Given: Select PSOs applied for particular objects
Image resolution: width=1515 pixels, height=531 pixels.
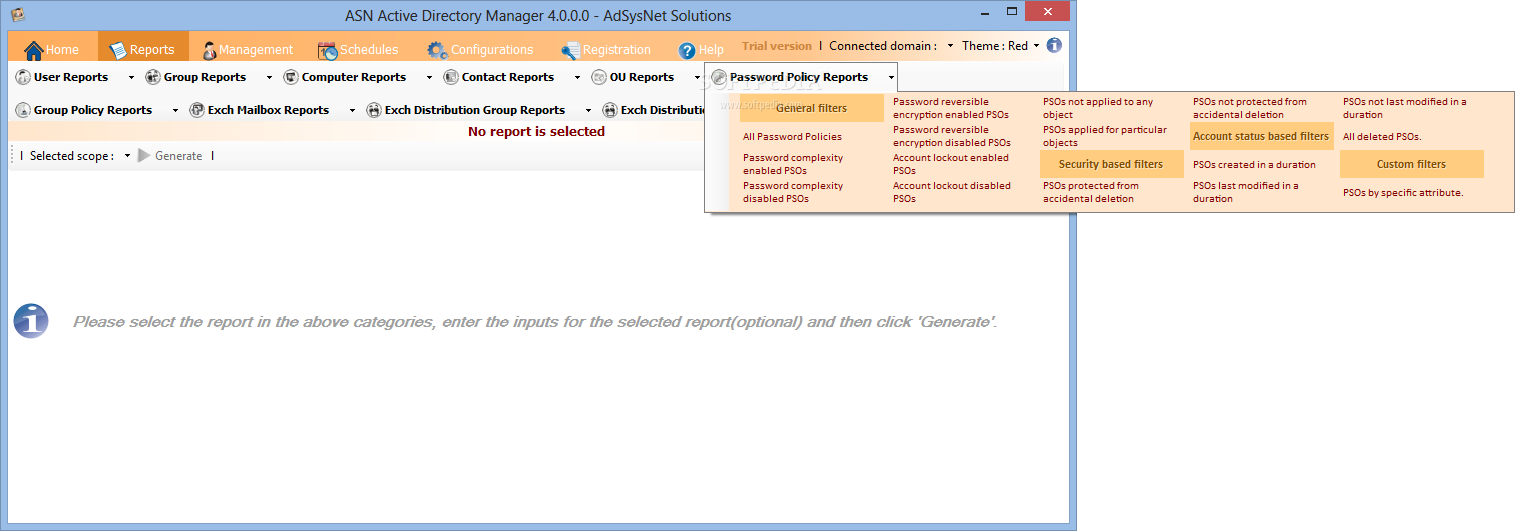Looking at the screenshot, I should [x=1105, y=136].
